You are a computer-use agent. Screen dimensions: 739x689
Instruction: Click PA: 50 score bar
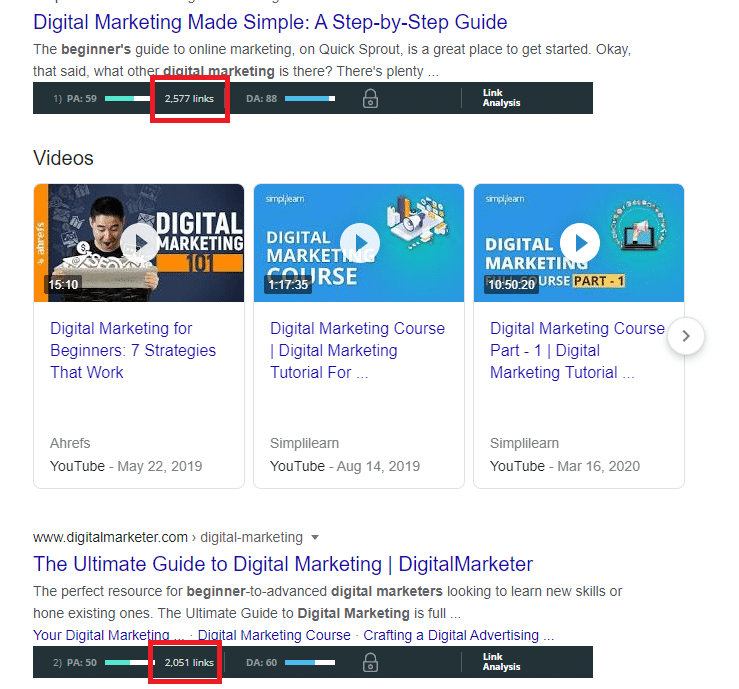129,662
